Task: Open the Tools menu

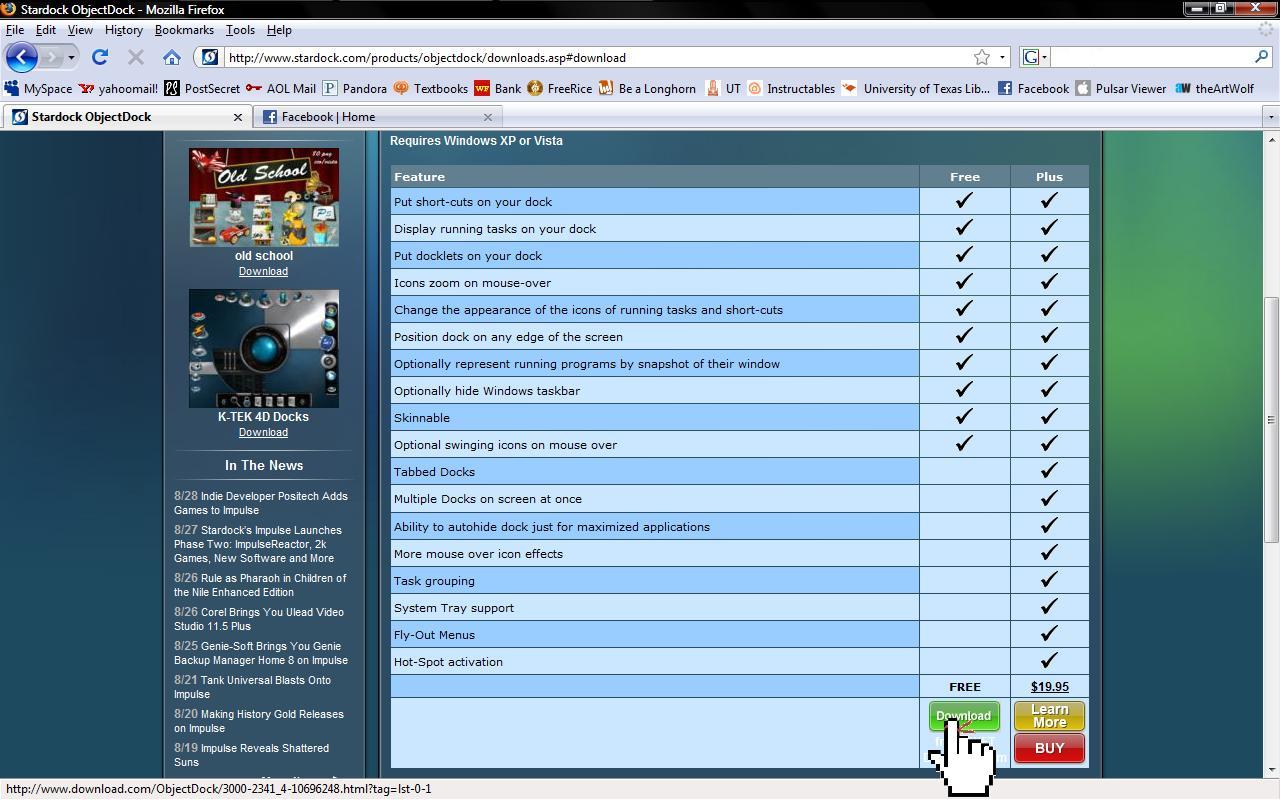Action: 240,30
